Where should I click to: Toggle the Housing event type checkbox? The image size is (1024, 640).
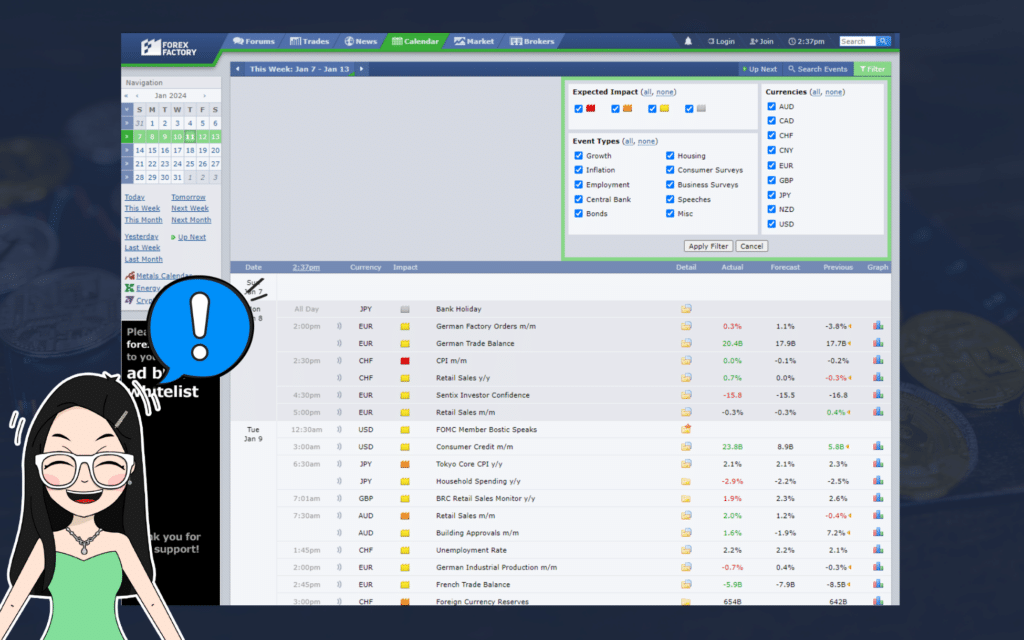pyautogui.click(x=670, y=155)
